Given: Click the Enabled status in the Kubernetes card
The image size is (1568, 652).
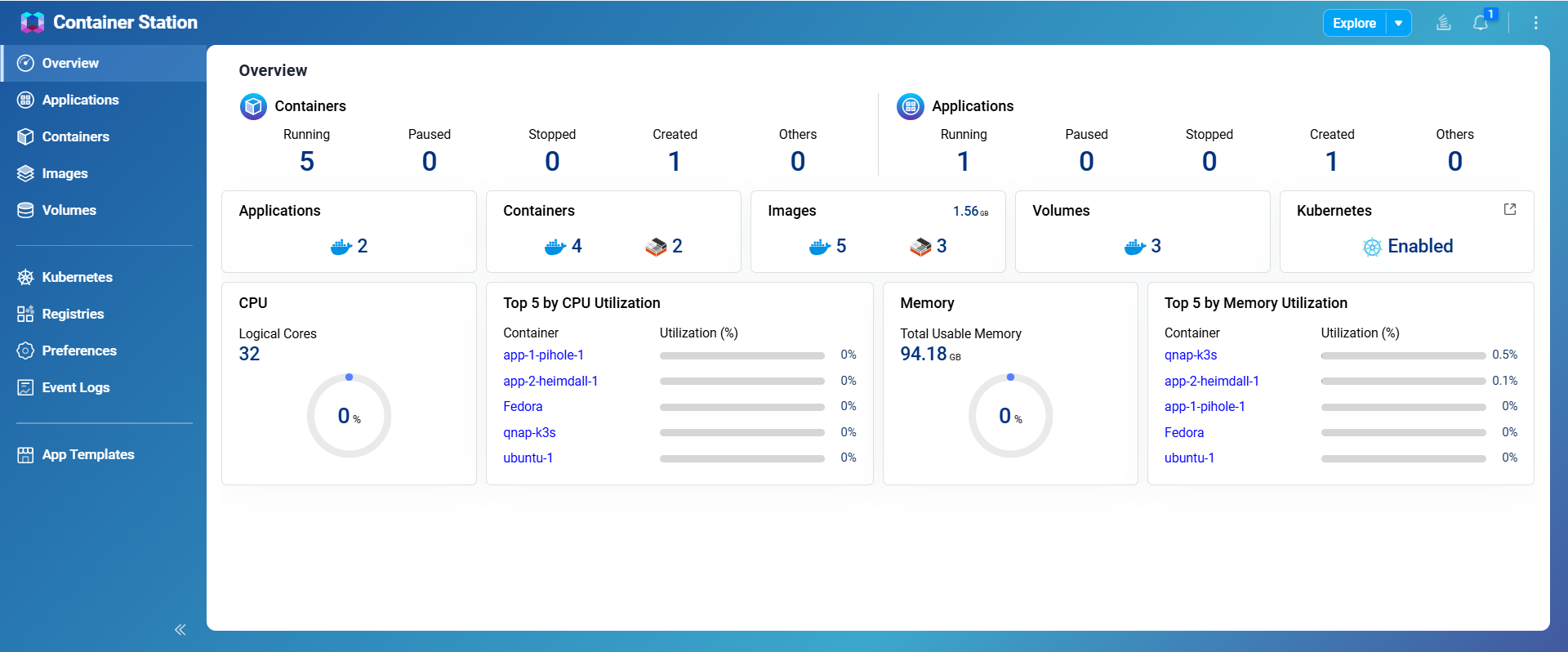Looking at the screenshot, I should (1420, 246).
